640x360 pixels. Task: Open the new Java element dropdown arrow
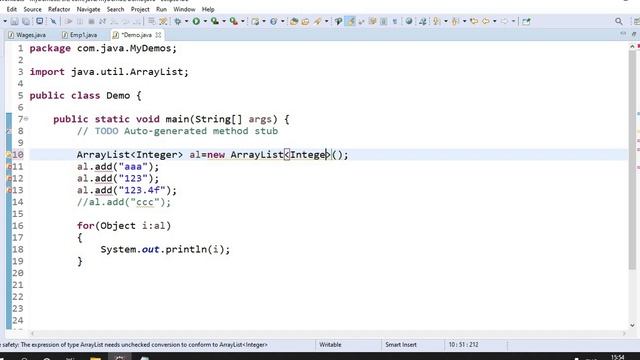264,21
